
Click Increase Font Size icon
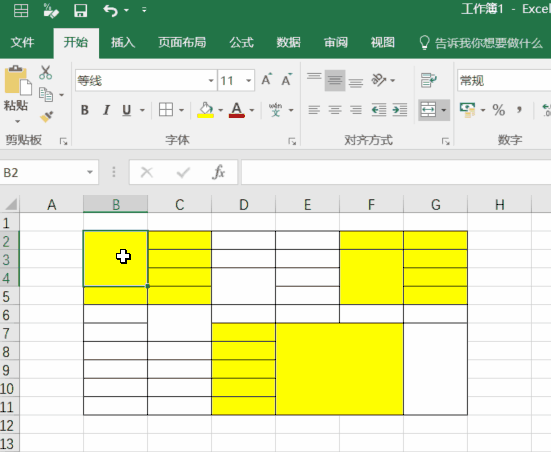267,79
